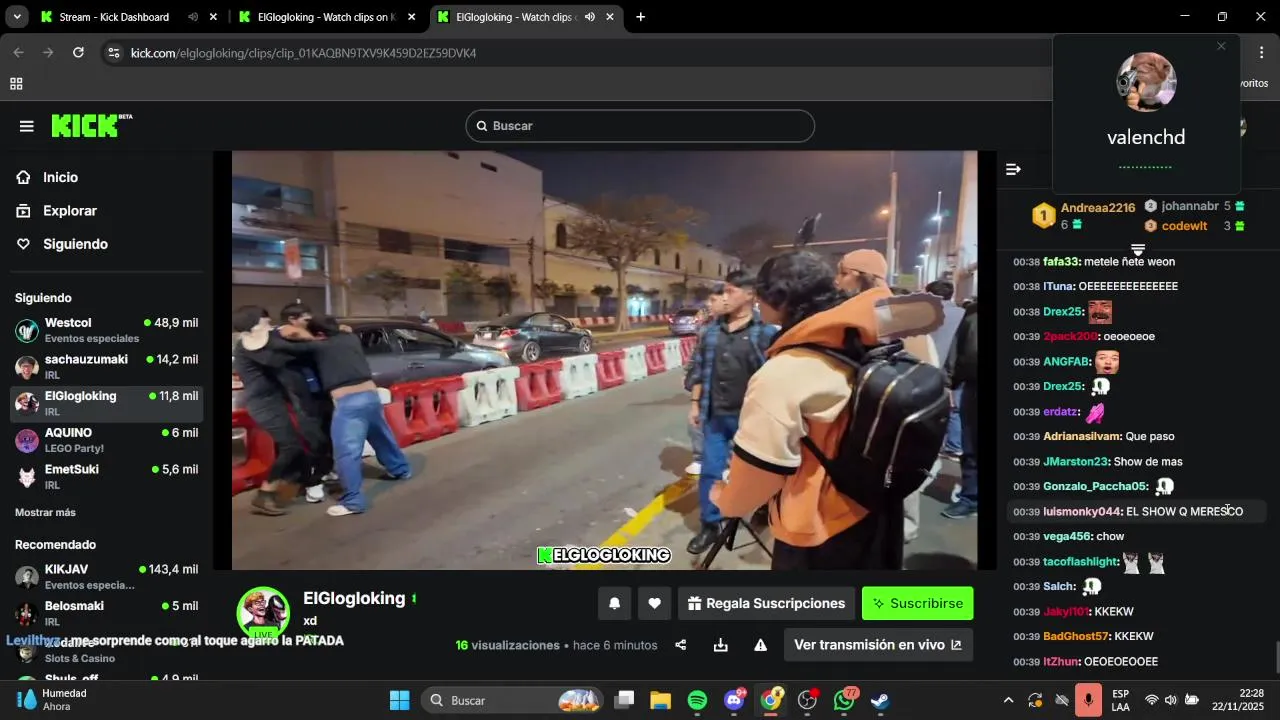Image resolution: width=1280 pixels, height=720 pixels.
Task: Open a new browser tab
Action: click(640, 17)
